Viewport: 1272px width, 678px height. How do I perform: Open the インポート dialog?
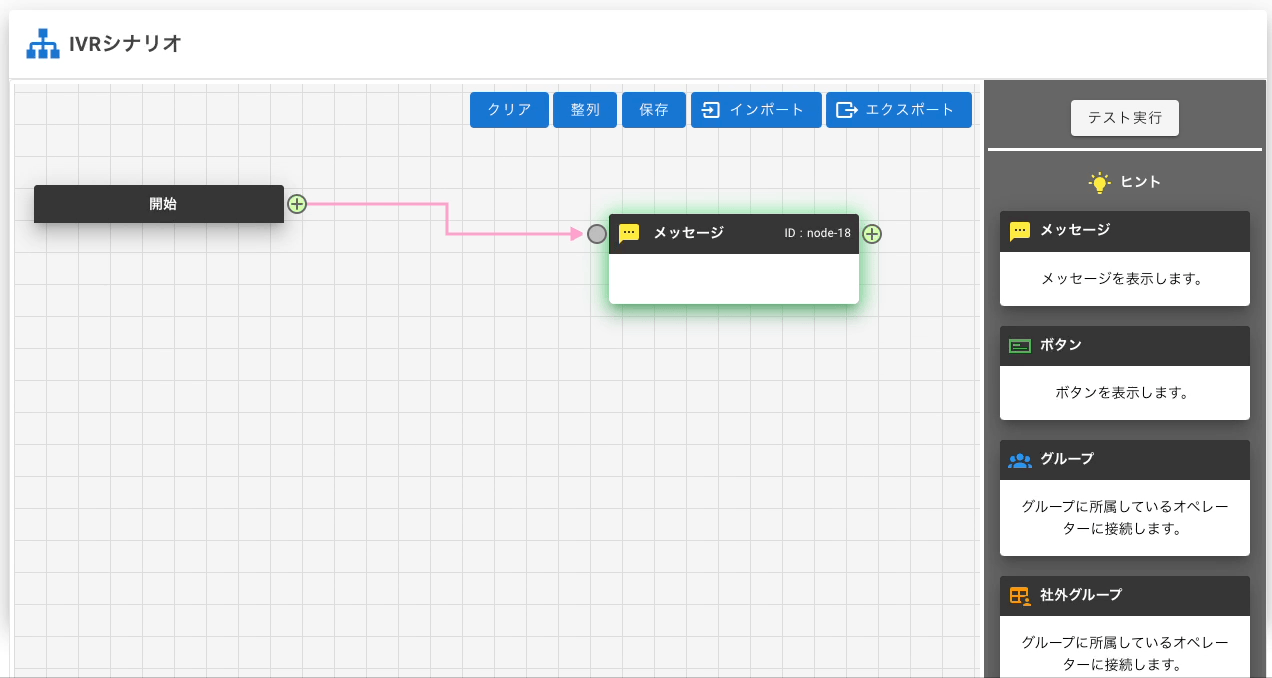(756, 110)
